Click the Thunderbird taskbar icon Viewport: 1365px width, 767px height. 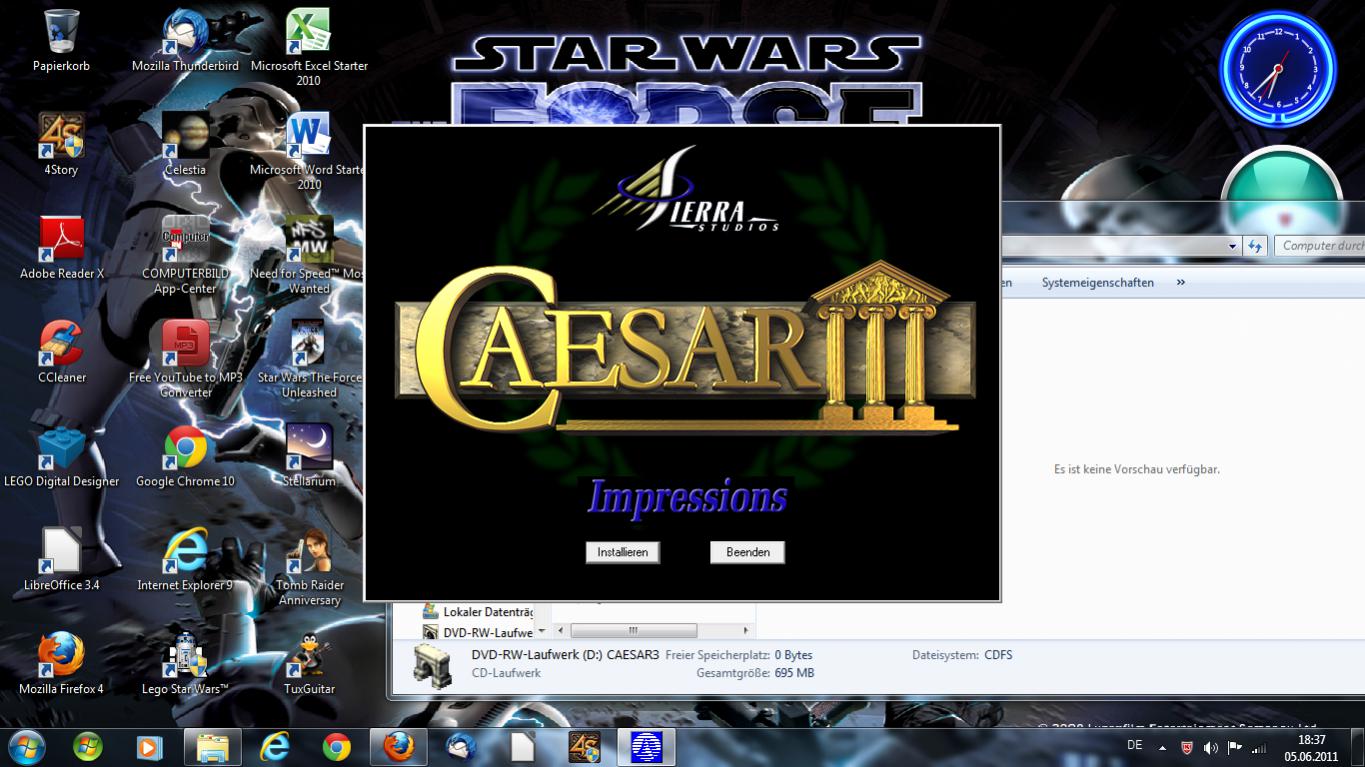point(460,747)
